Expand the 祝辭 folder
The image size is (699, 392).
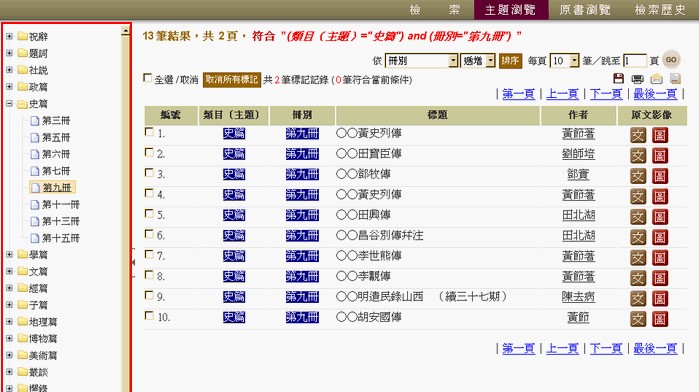tap(9, 37)
